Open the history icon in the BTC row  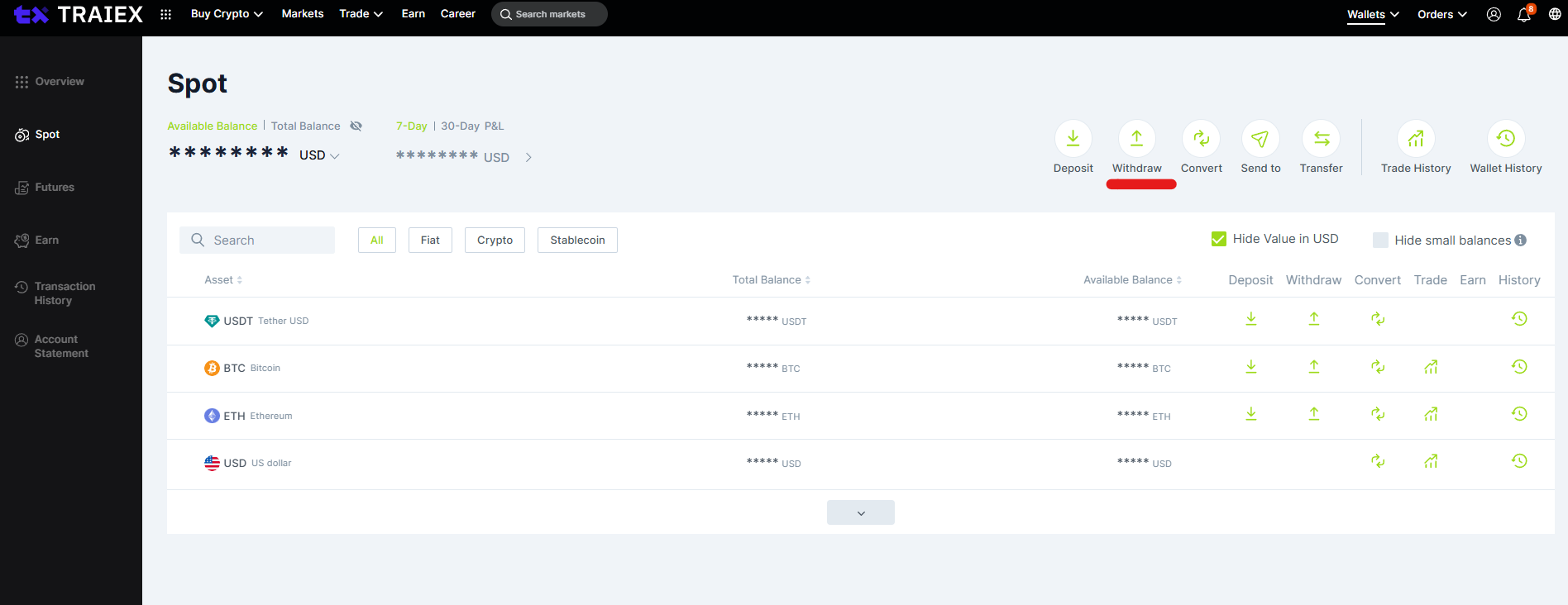click(1519, 367)
